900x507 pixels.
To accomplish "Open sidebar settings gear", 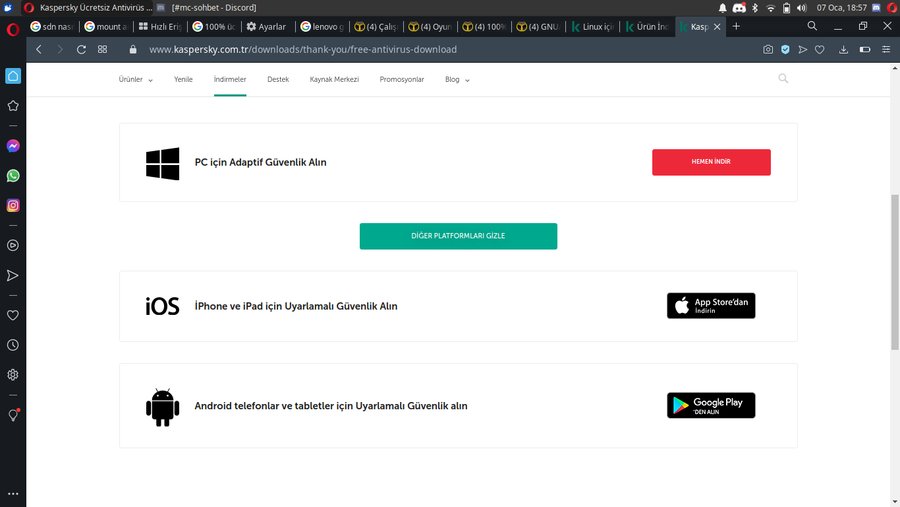I will 13,375.
